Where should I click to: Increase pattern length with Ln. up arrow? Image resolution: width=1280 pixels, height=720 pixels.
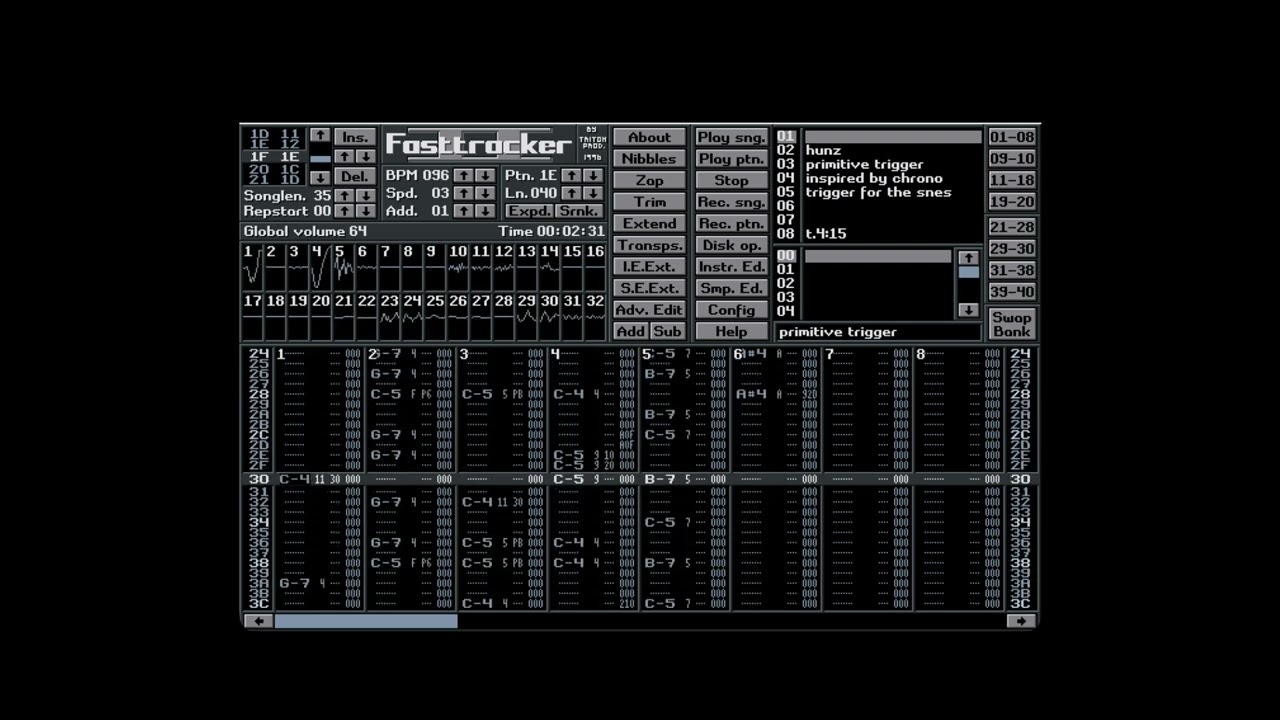point(570,193)
